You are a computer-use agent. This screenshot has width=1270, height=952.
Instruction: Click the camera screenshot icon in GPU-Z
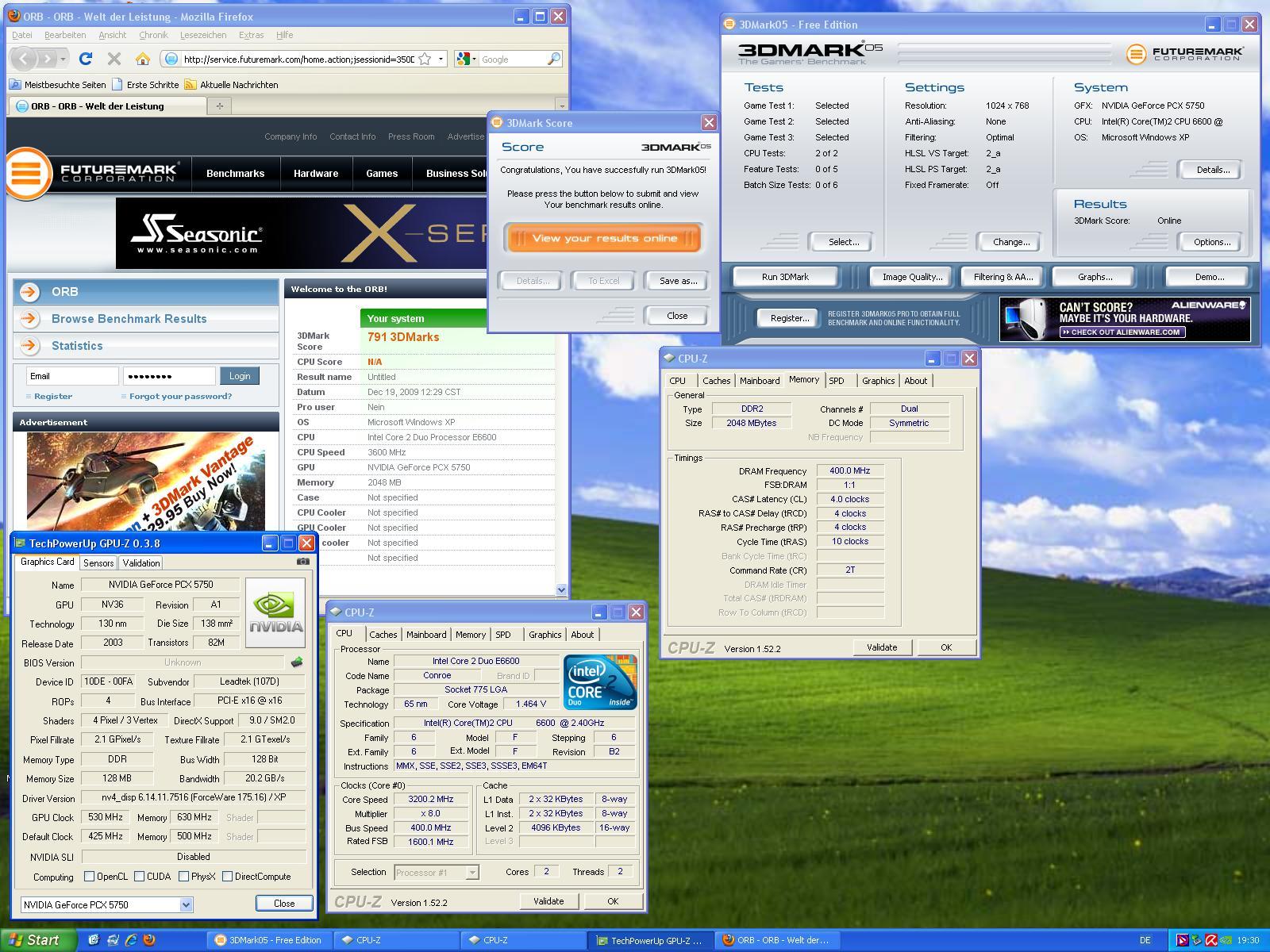(x=302, y=562)
